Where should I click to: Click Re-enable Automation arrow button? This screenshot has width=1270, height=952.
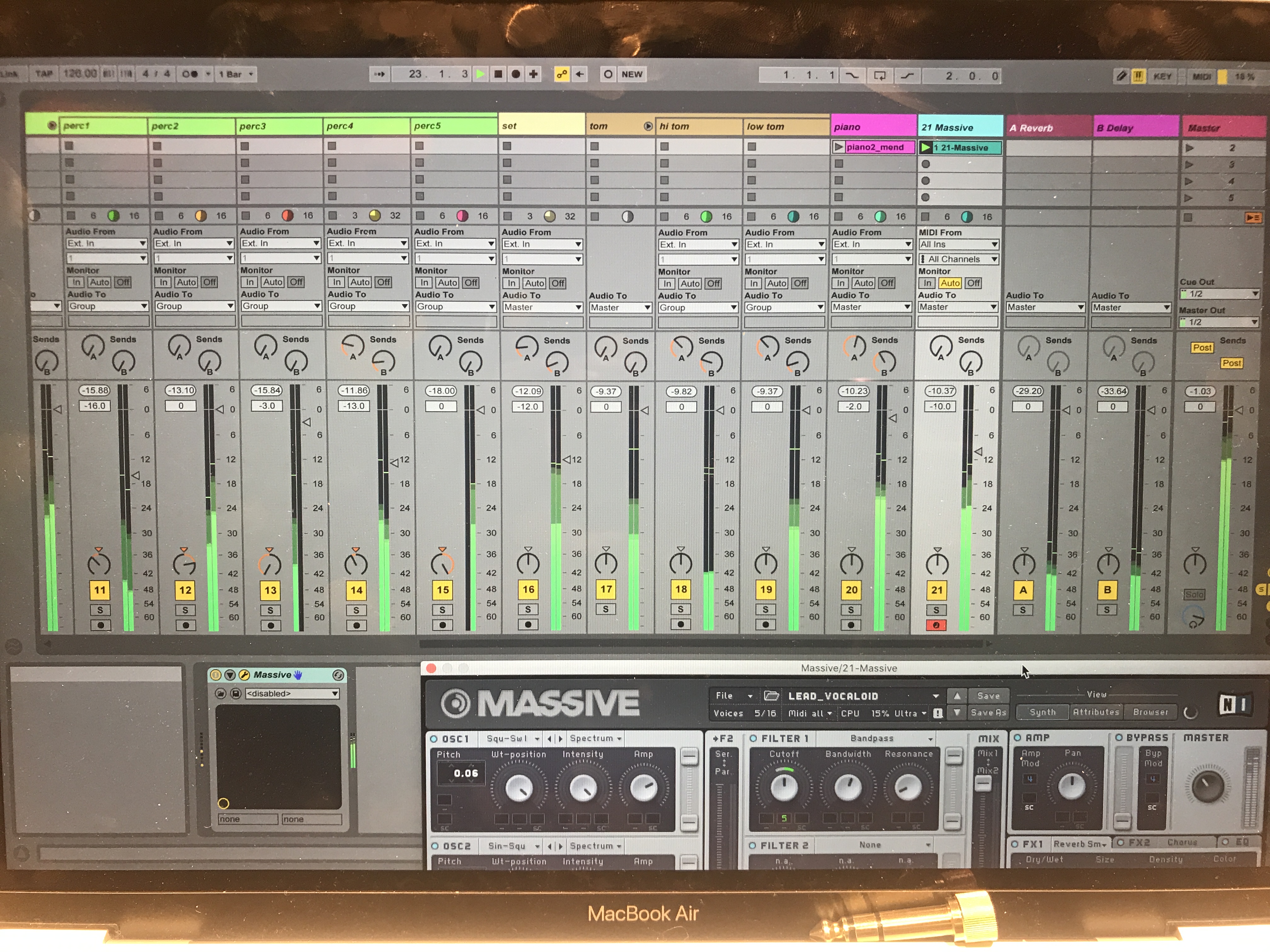pyautogui.click(x=580, y=74)
